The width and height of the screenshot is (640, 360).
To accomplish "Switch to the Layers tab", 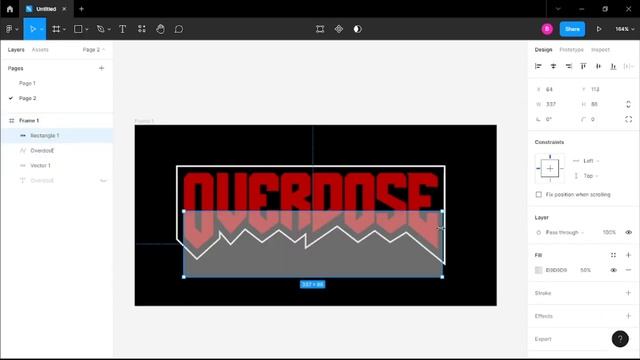I will point(16,49).
